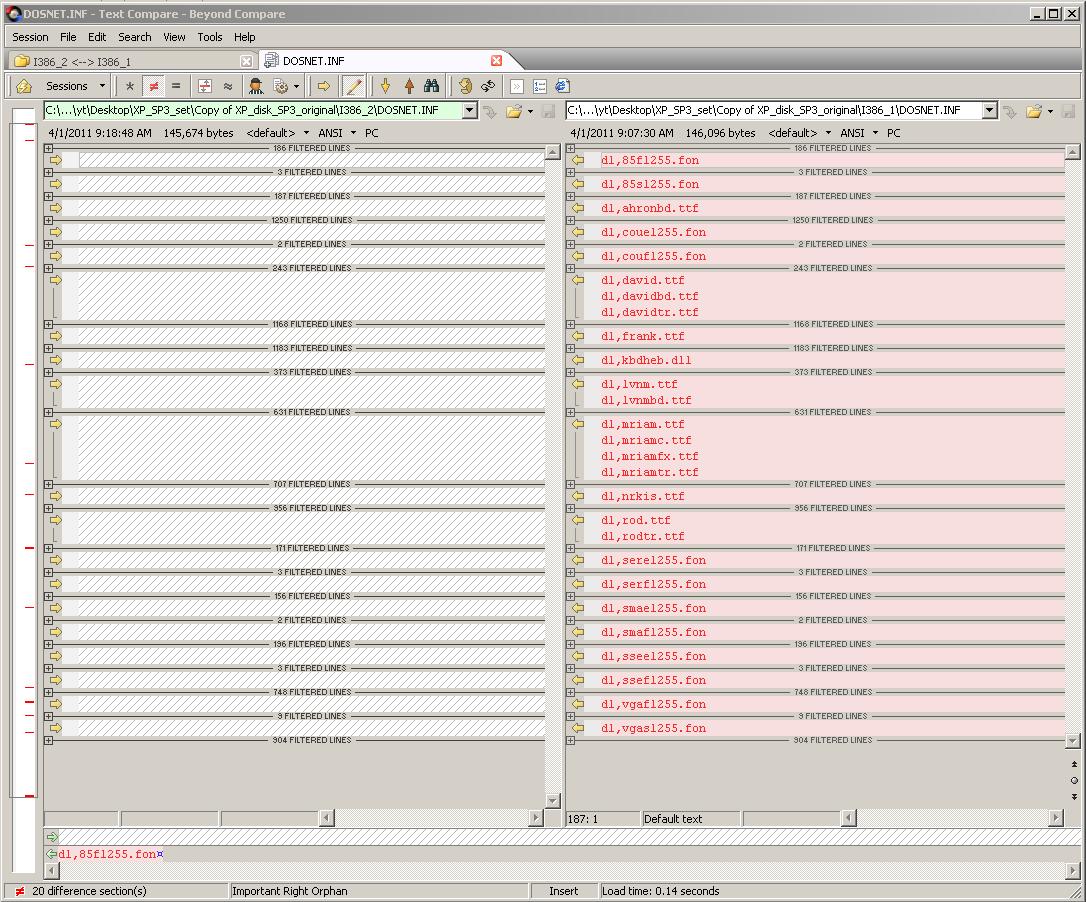Open the Sessions dropdown in toolbar
Screen dimensions: 1086x902
(x=75, y=86)
